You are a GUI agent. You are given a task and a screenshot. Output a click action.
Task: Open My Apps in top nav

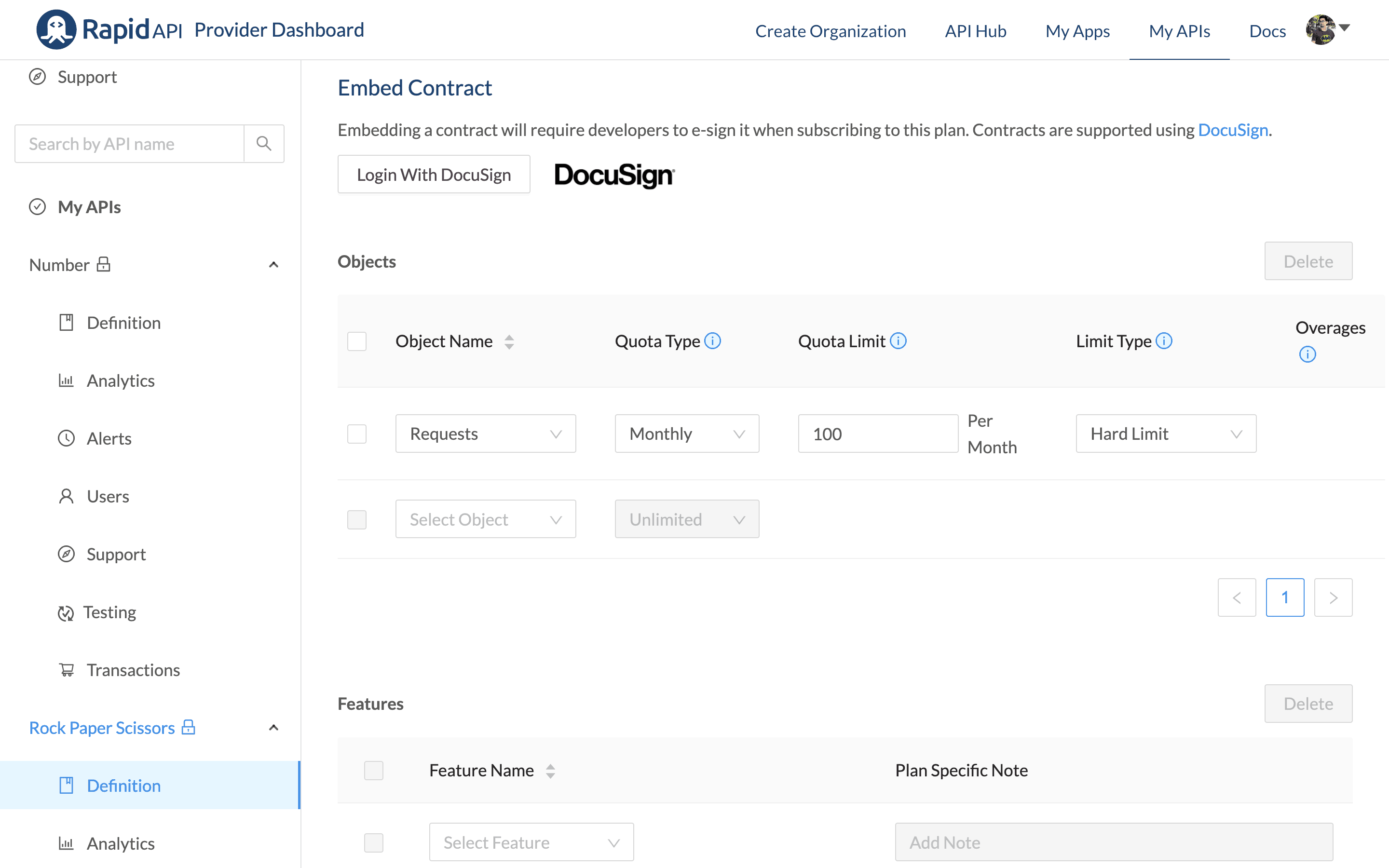tap(1077, 31)
